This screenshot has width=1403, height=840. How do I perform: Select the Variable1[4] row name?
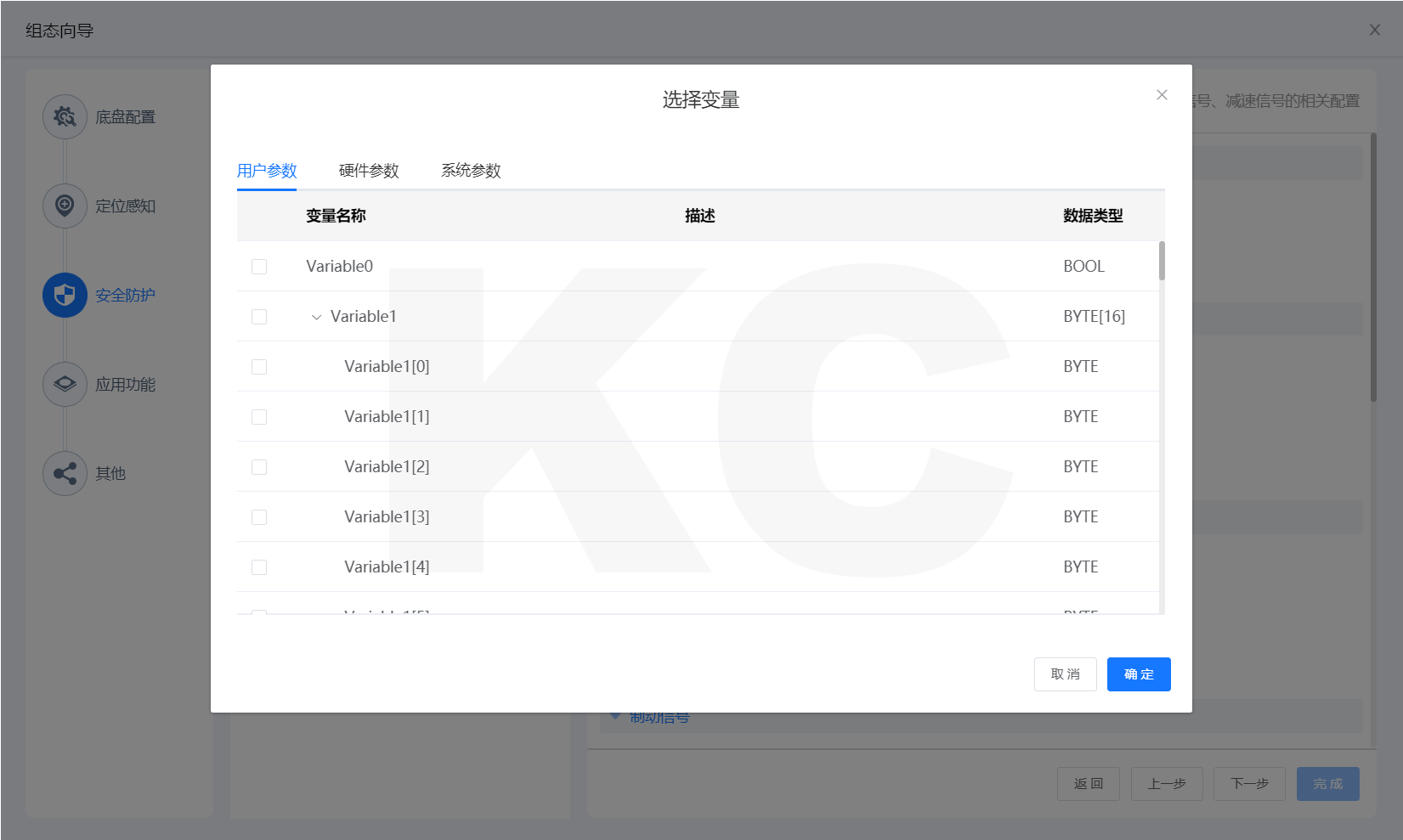click(387, 567)
